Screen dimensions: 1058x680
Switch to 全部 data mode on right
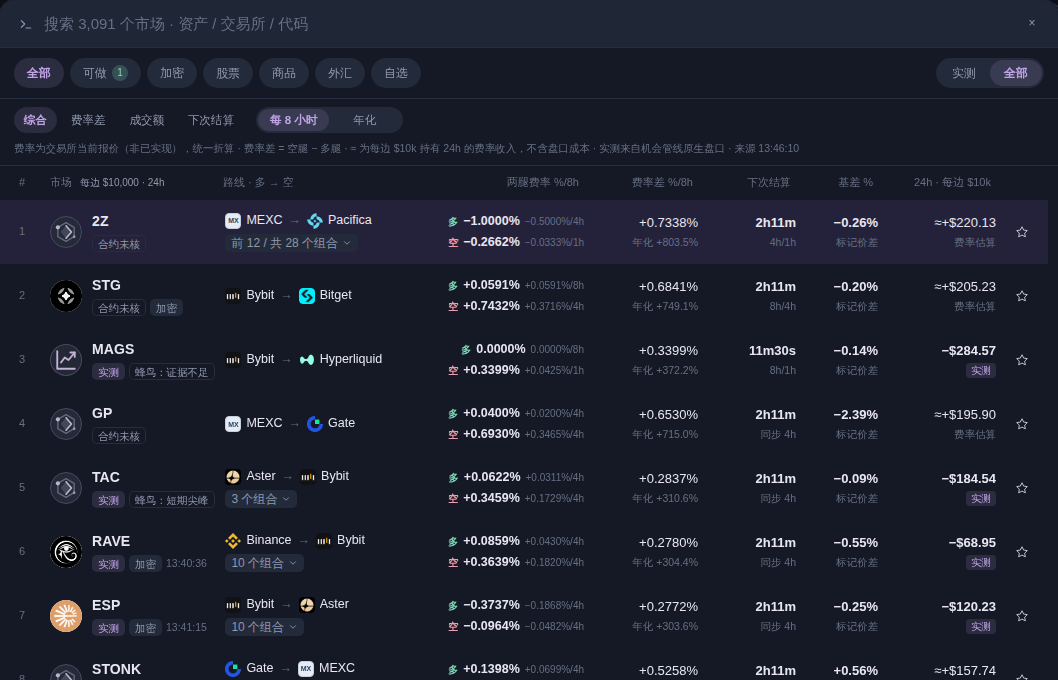tap(1015, 73)
